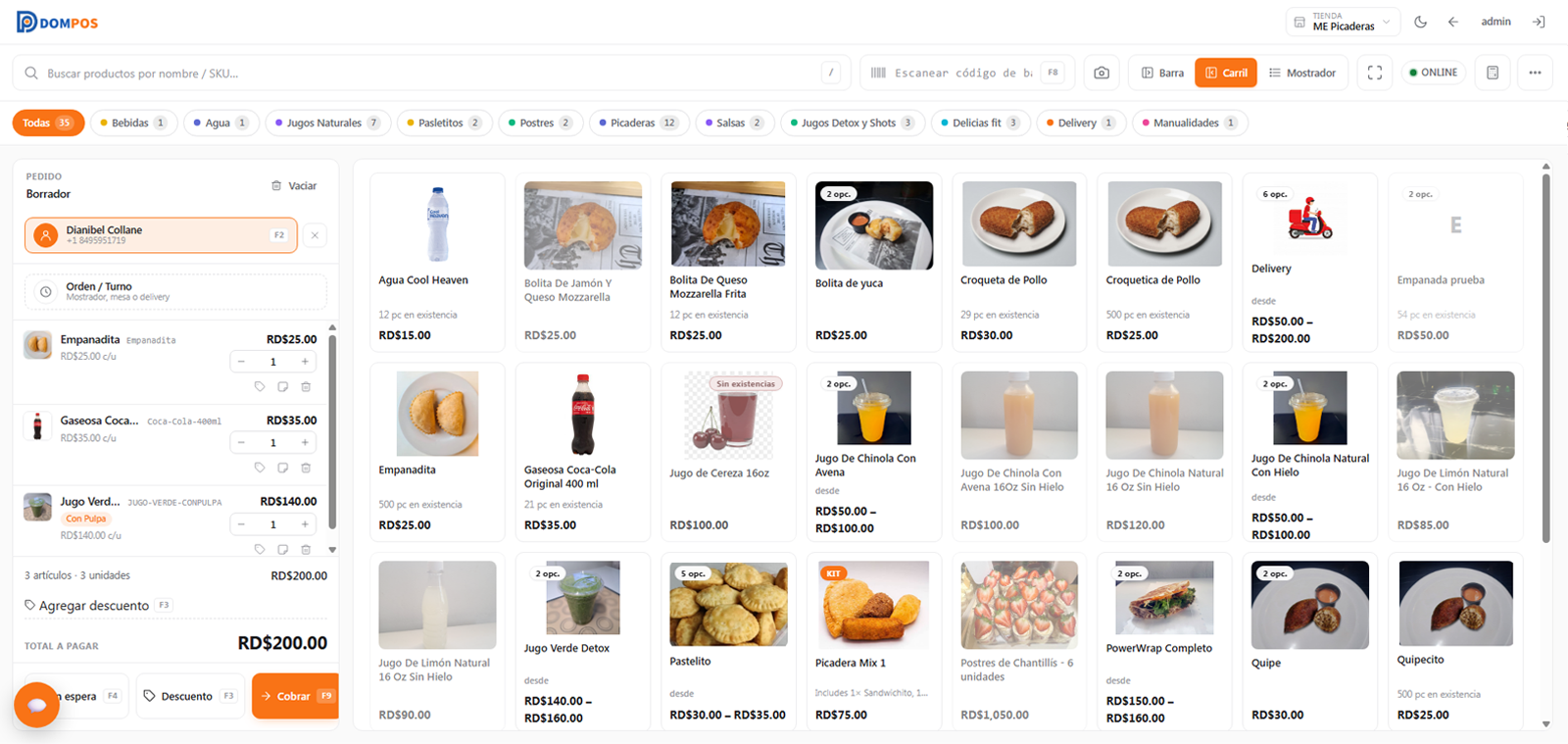Open Delivery product options card
The width and height of the screenshot is (1568, 744).
[1310, 263]
